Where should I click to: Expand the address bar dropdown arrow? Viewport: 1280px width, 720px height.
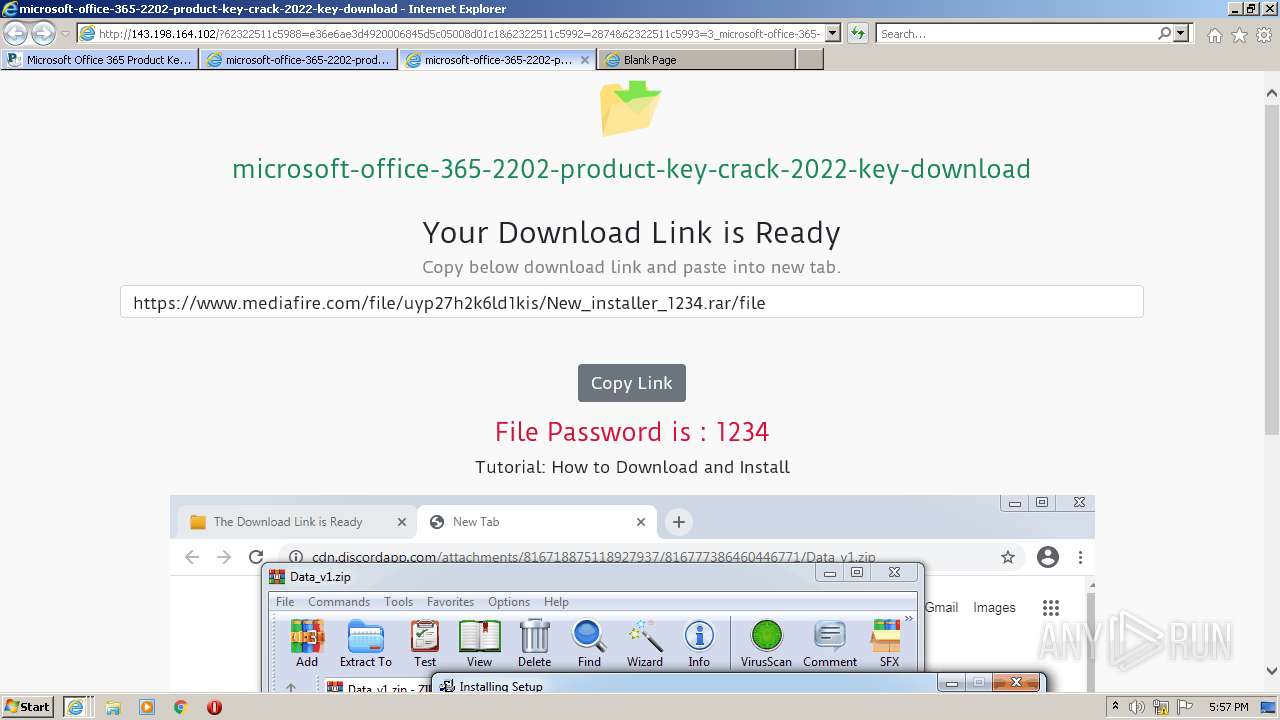pos(833,33)
